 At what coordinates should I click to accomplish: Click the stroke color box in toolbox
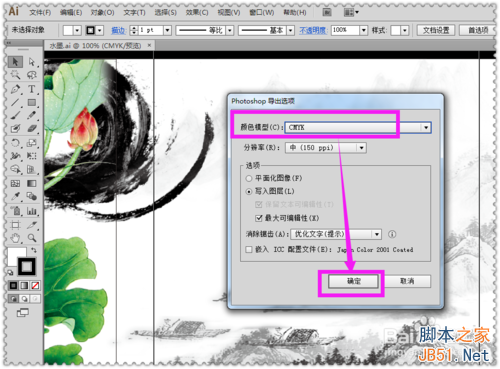tap(27, 266)
